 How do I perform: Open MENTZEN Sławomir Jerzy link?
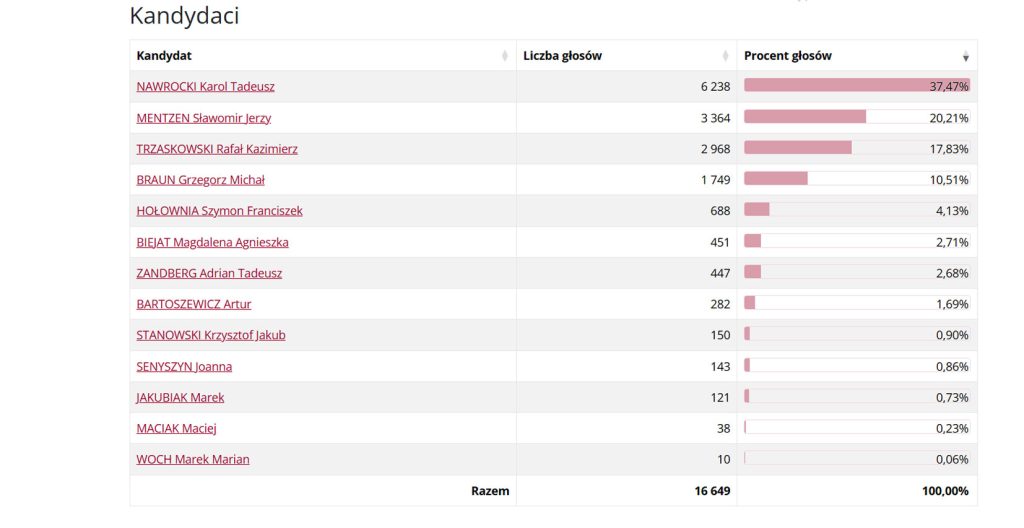(203, 118)
